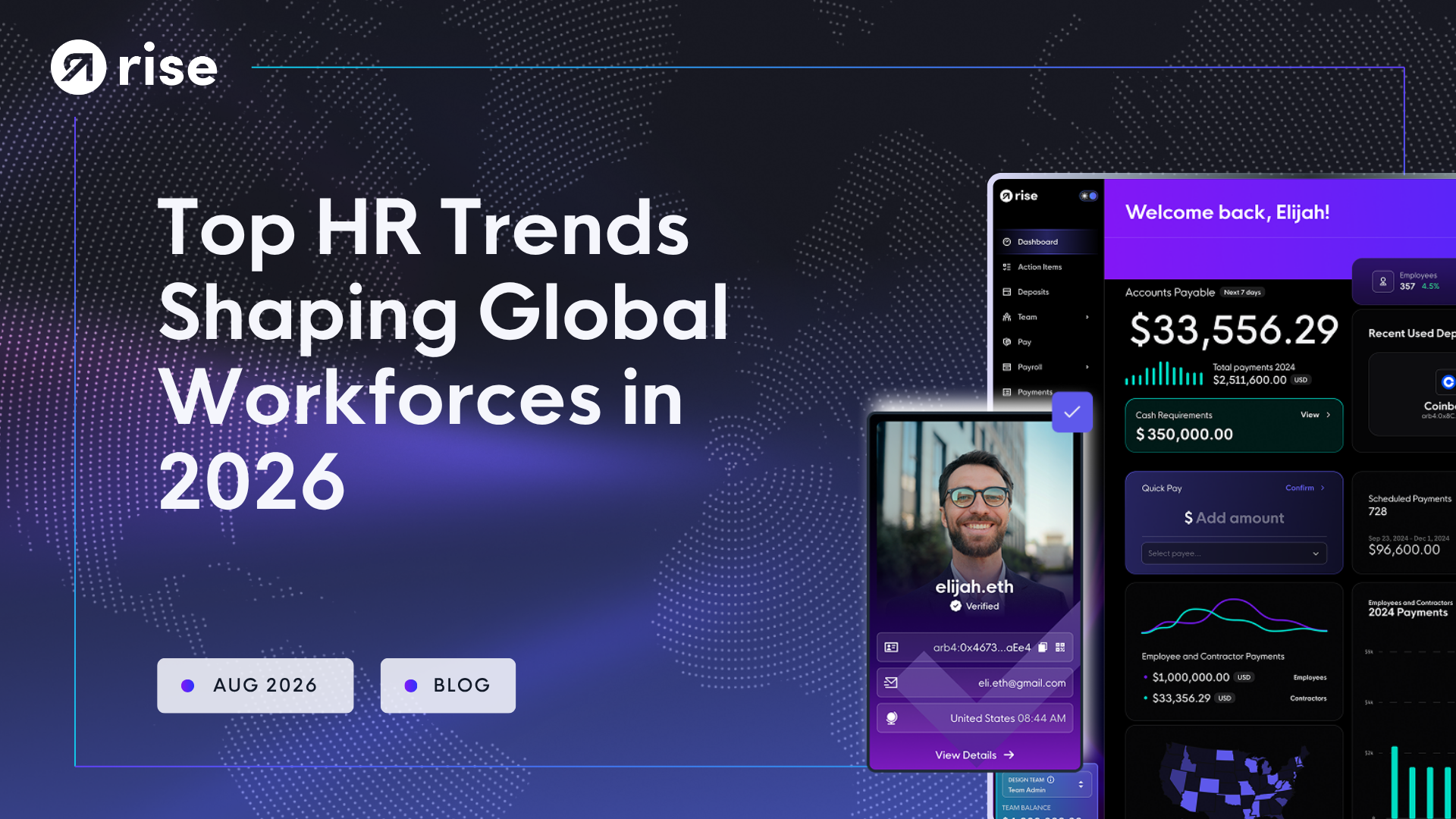The height and width of the screenshot is (819, 1456).
Task: Show the QR code for the wallet address
Action: click(1060, 647)
